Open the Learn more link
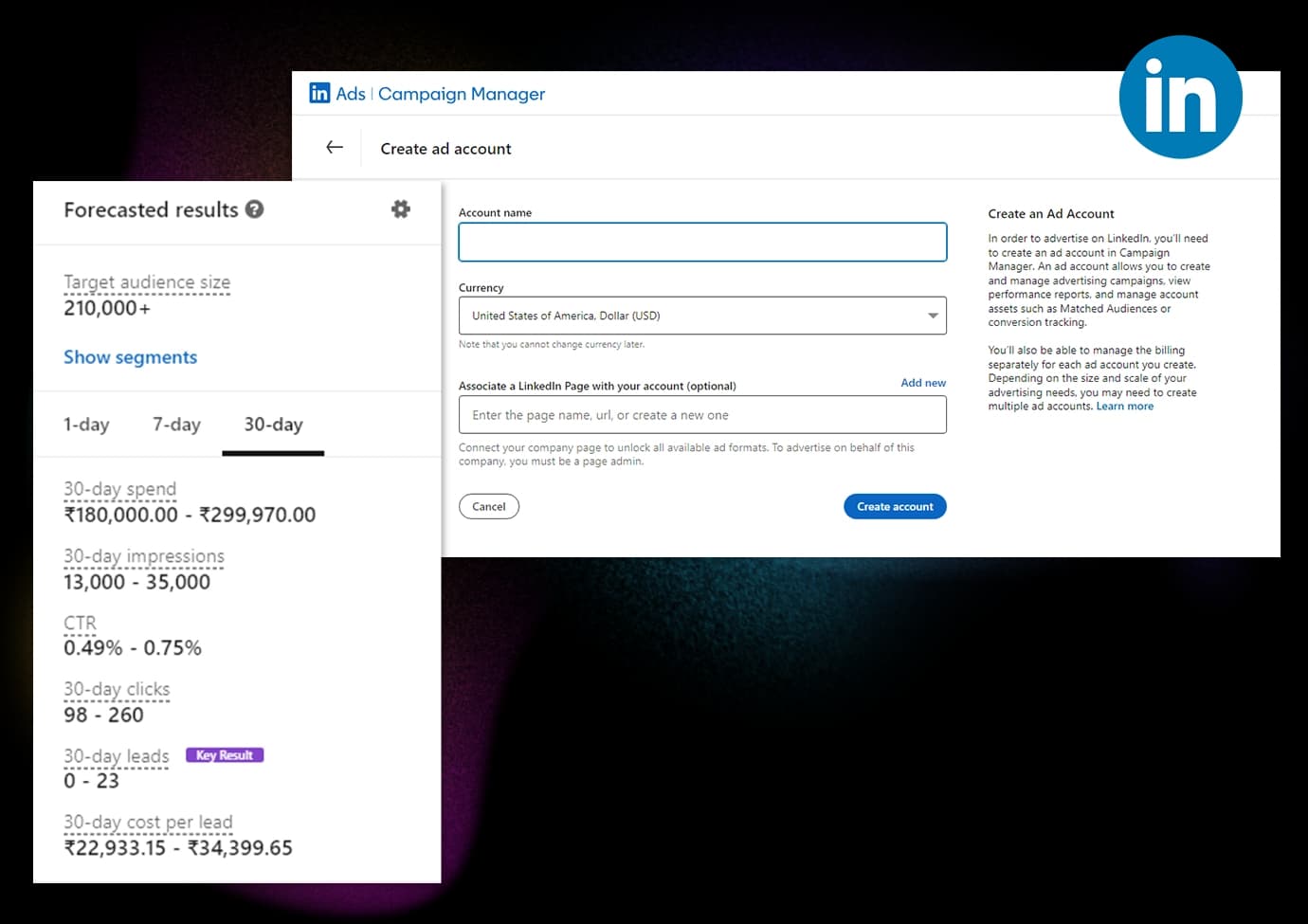Viewport: 1308px width, 924px height. coord(1124,407)
